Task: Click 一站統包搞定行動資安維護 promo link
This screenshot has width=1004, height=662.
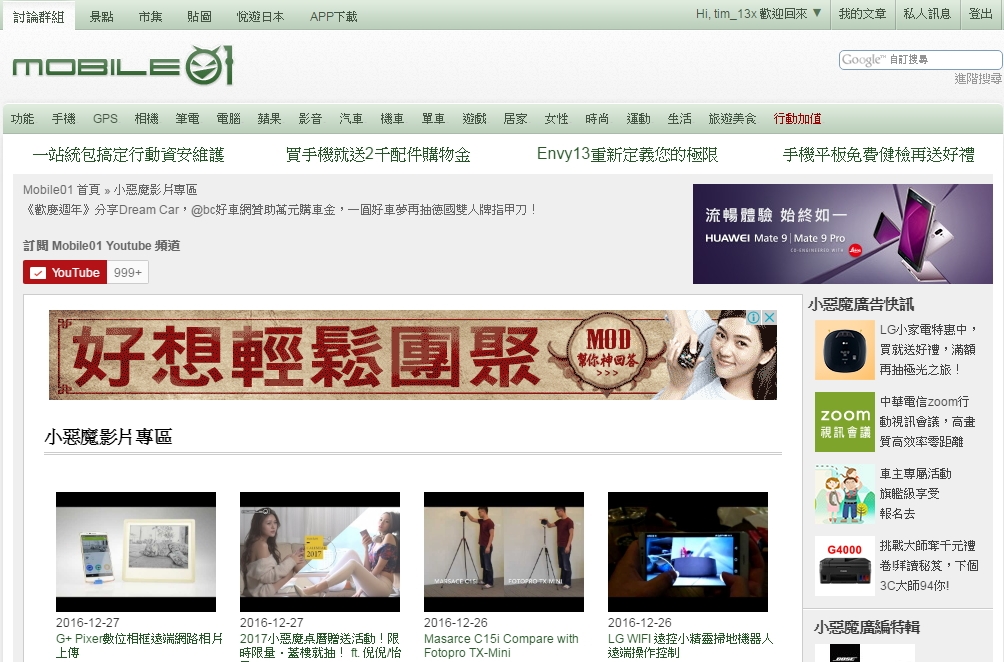Action: (x=128, y=154)
